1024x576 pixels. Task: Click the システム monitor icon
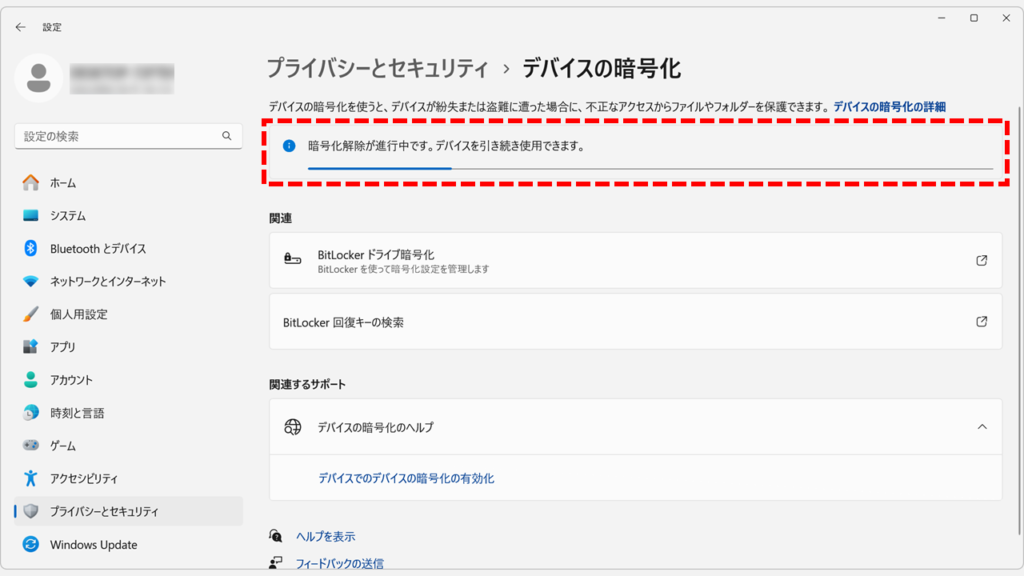point(31,216)
